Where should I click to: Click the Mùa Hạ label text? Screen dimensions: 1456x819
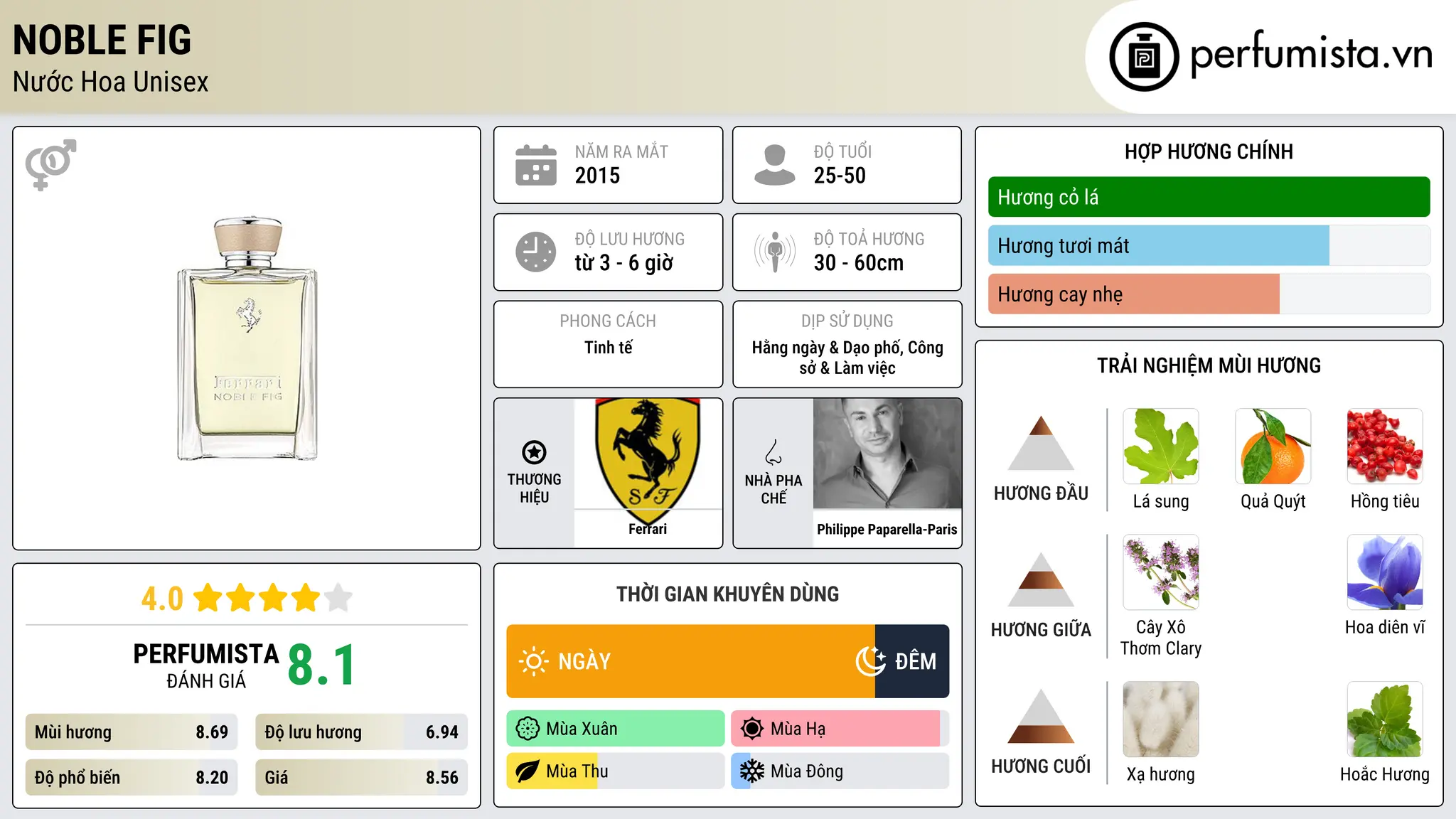[798, 729]
